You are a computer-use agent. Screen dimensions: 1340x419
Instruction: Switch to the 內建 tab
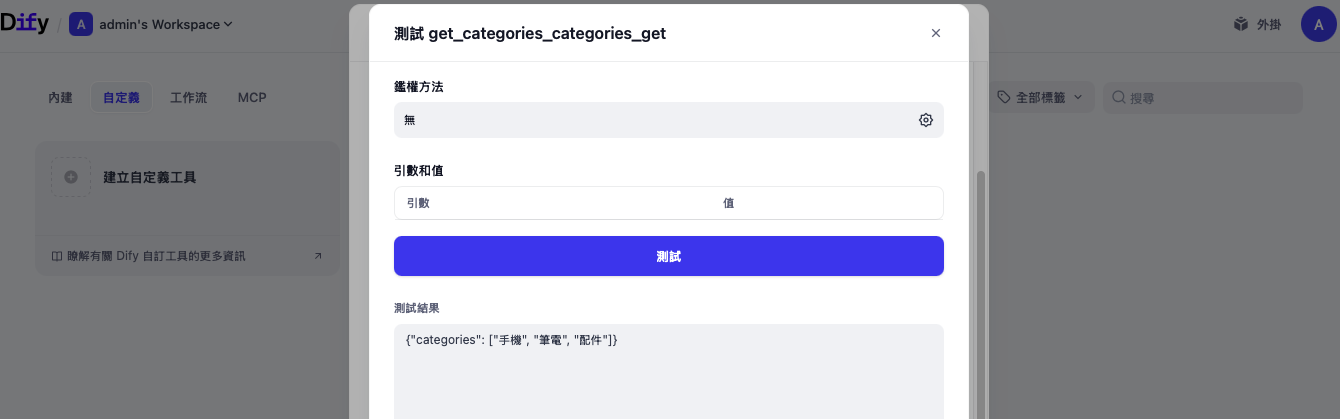[61, 98]
